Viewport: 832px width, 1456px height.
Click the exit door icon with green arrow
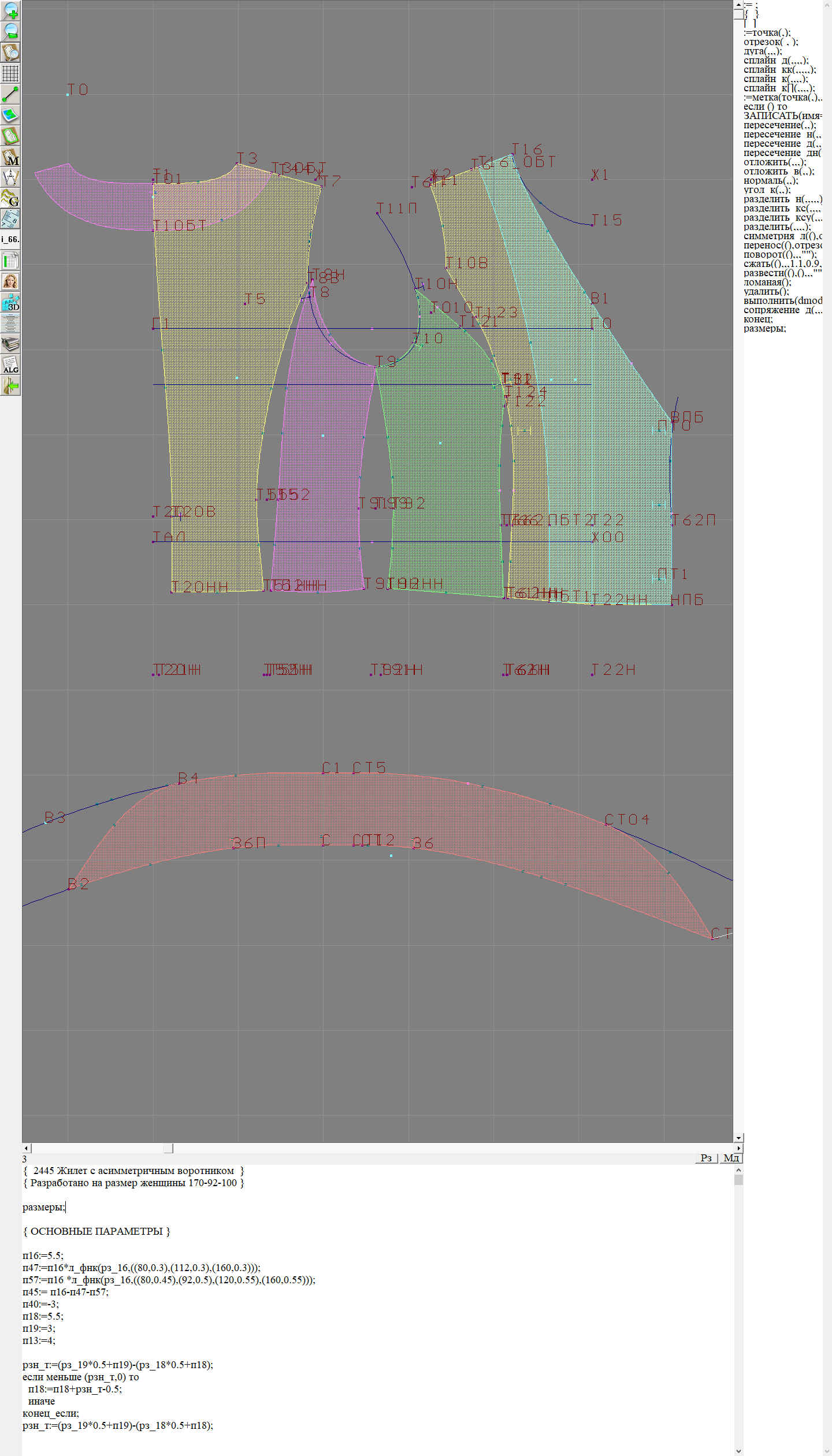point(10,385)
